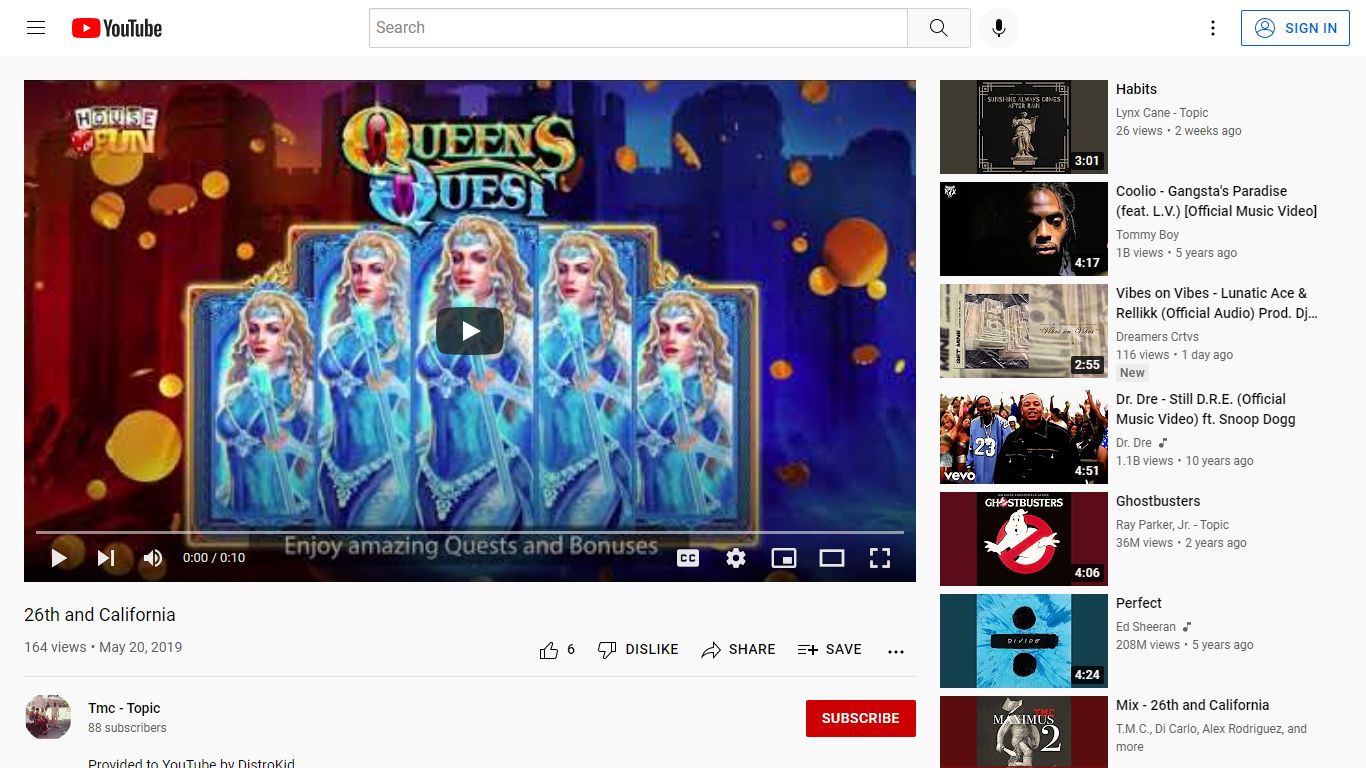
Task: Click the Tommy Boy channel name
Action: pos(1147,235)
